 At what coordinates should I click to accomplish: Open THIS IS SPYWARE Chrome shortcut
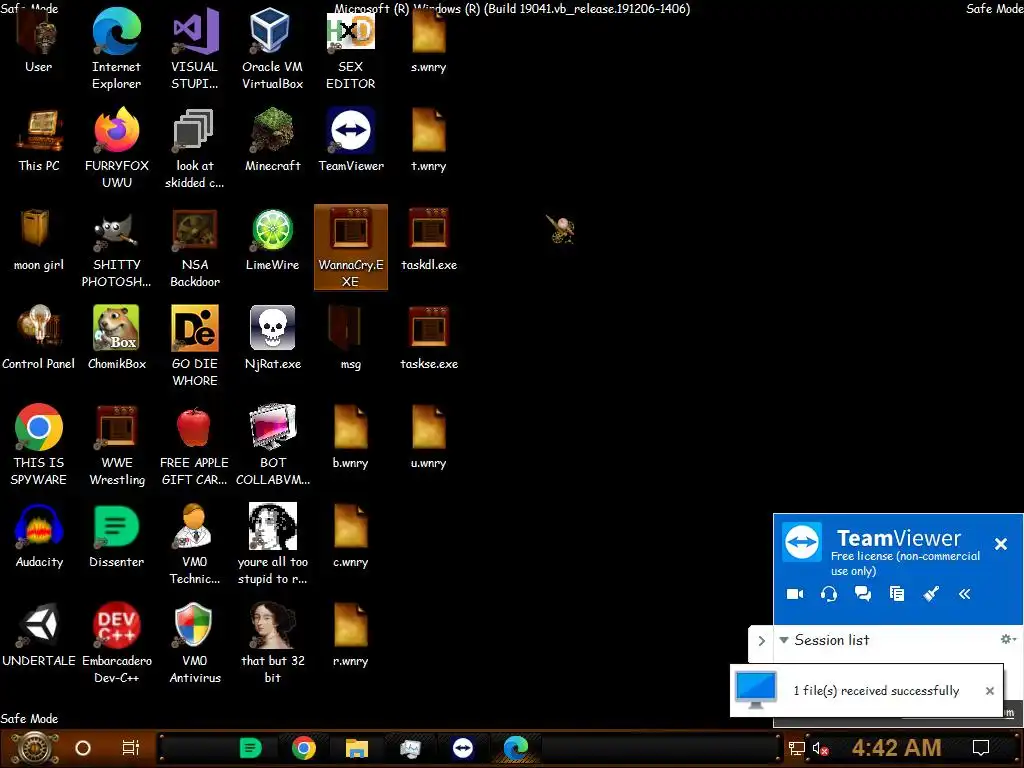click(x=39, y=446)
